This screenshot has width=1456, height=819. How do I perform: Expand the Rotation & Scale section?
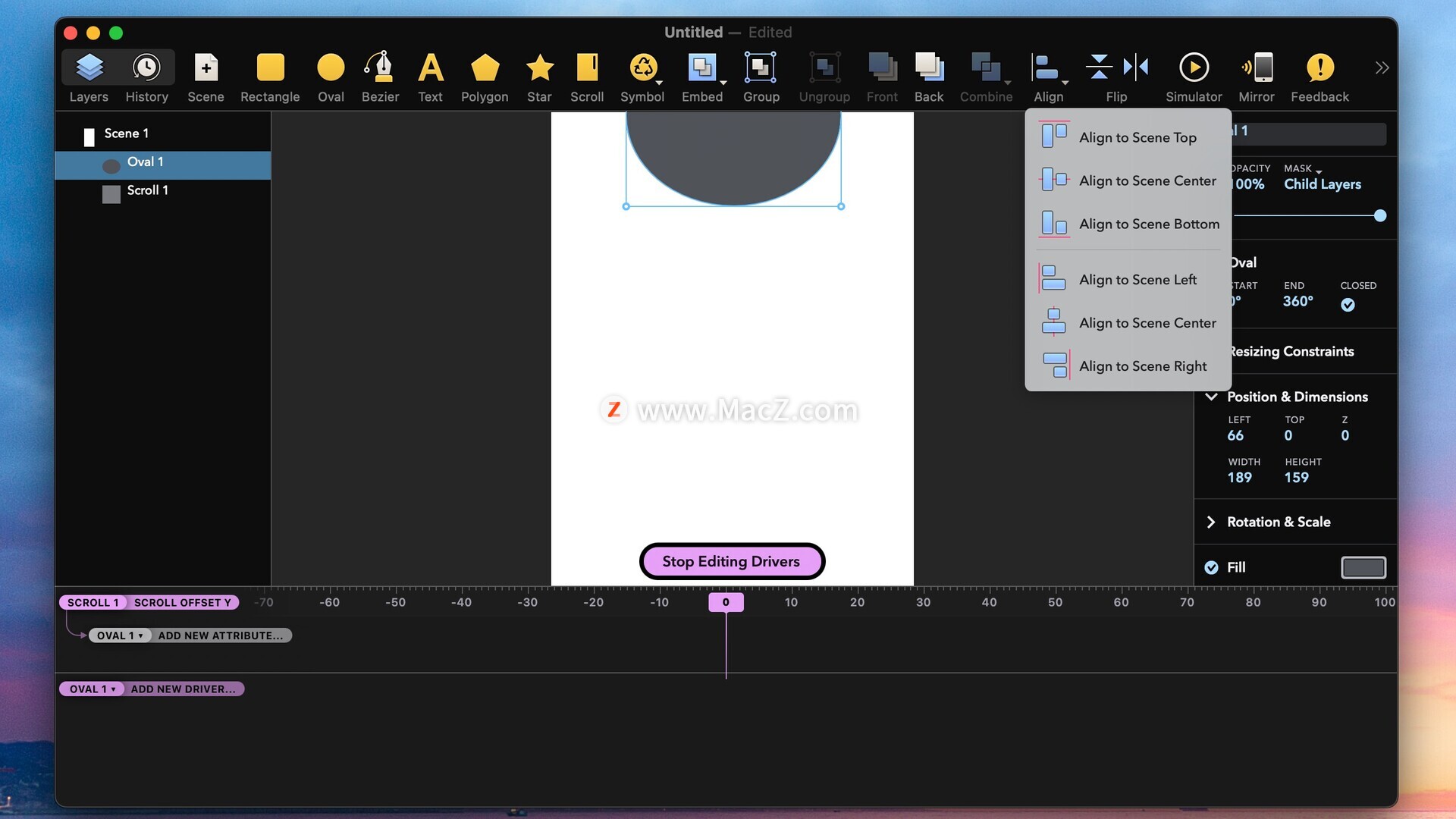click(1211, 522)
